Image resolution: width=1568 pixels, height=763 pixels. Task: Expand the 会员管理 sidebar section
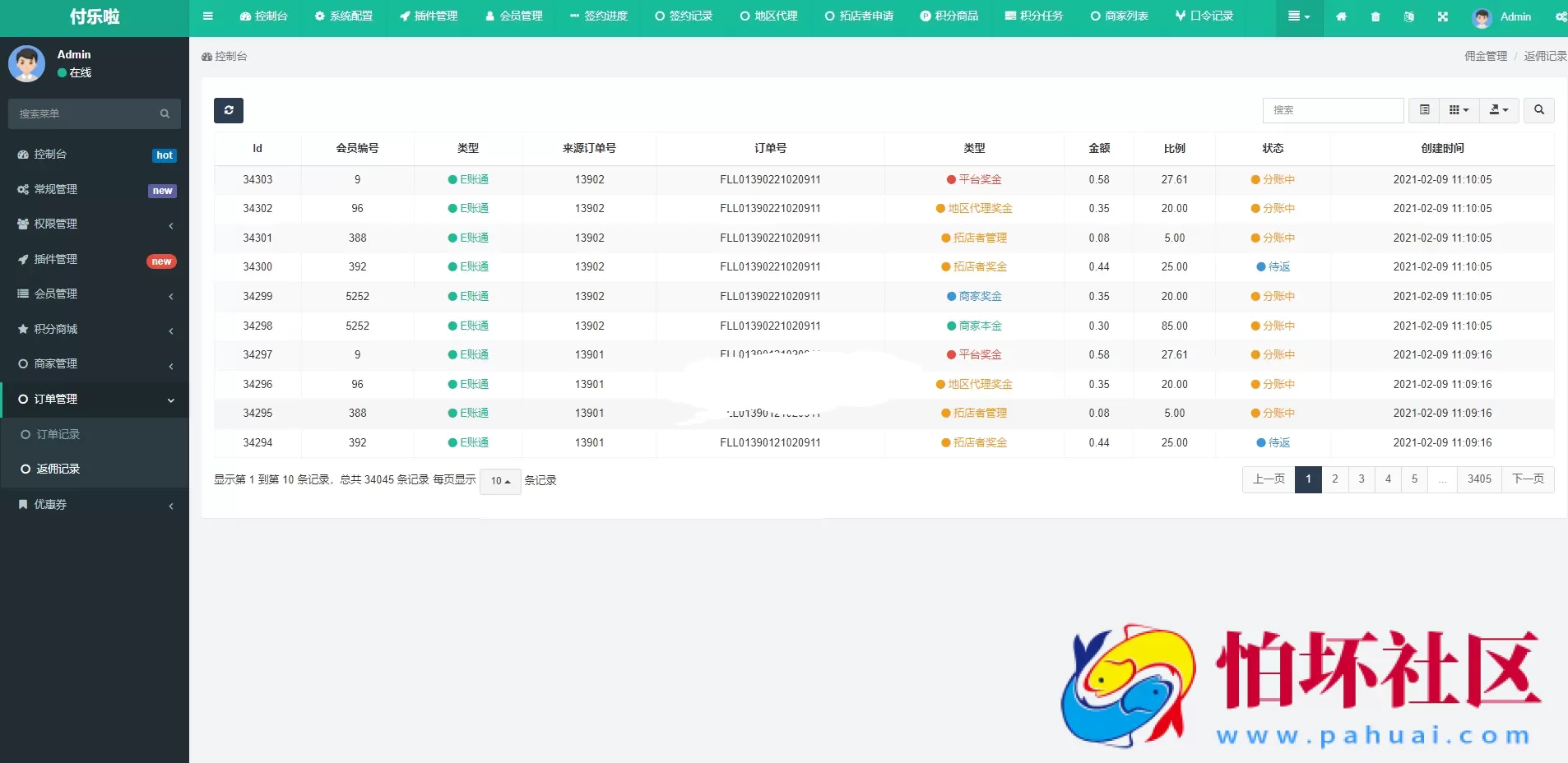95,294
